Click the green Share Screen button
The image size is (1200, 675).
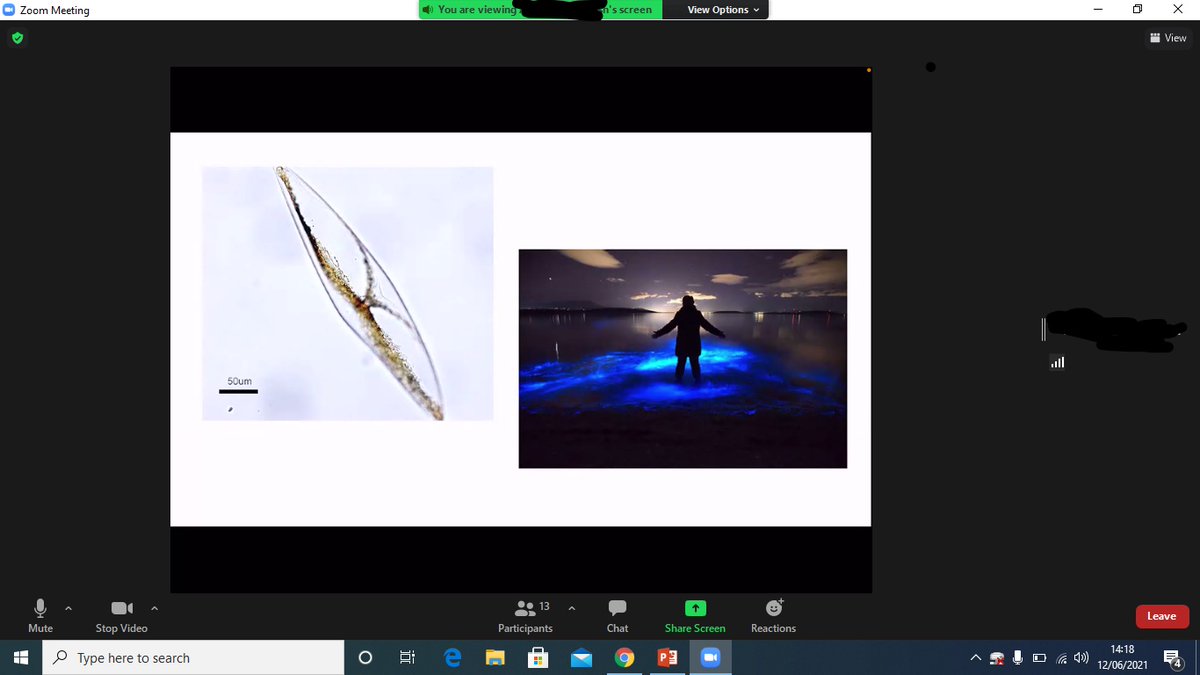coord(695,616)
